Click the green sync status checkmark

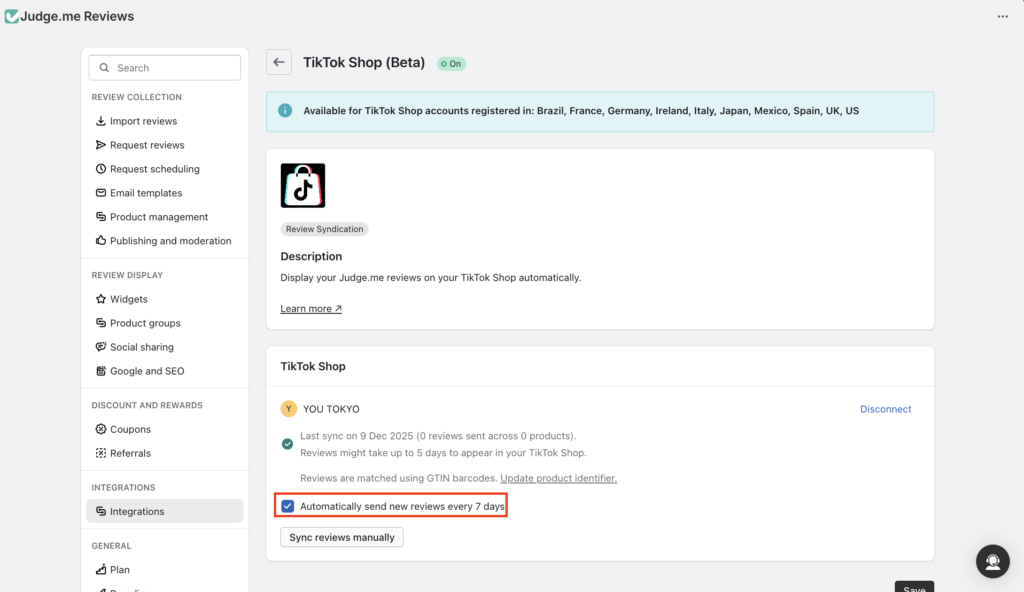click(288, 443)
